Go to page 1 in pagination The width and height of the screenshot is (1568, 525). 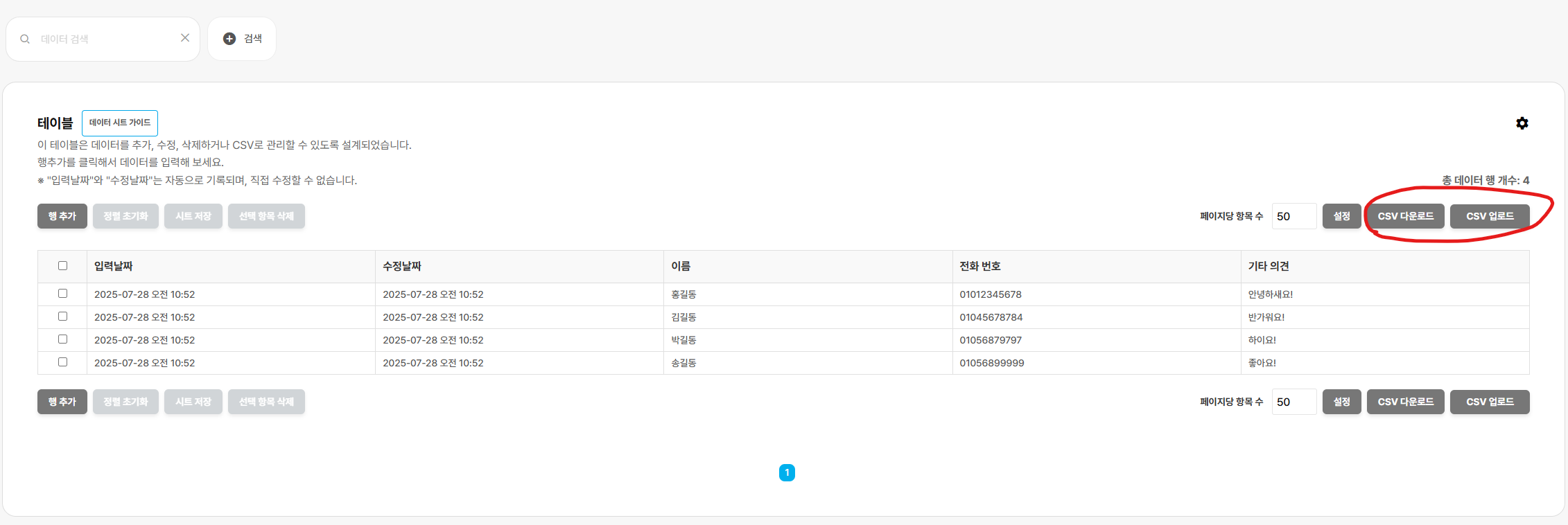coord(787,472)
